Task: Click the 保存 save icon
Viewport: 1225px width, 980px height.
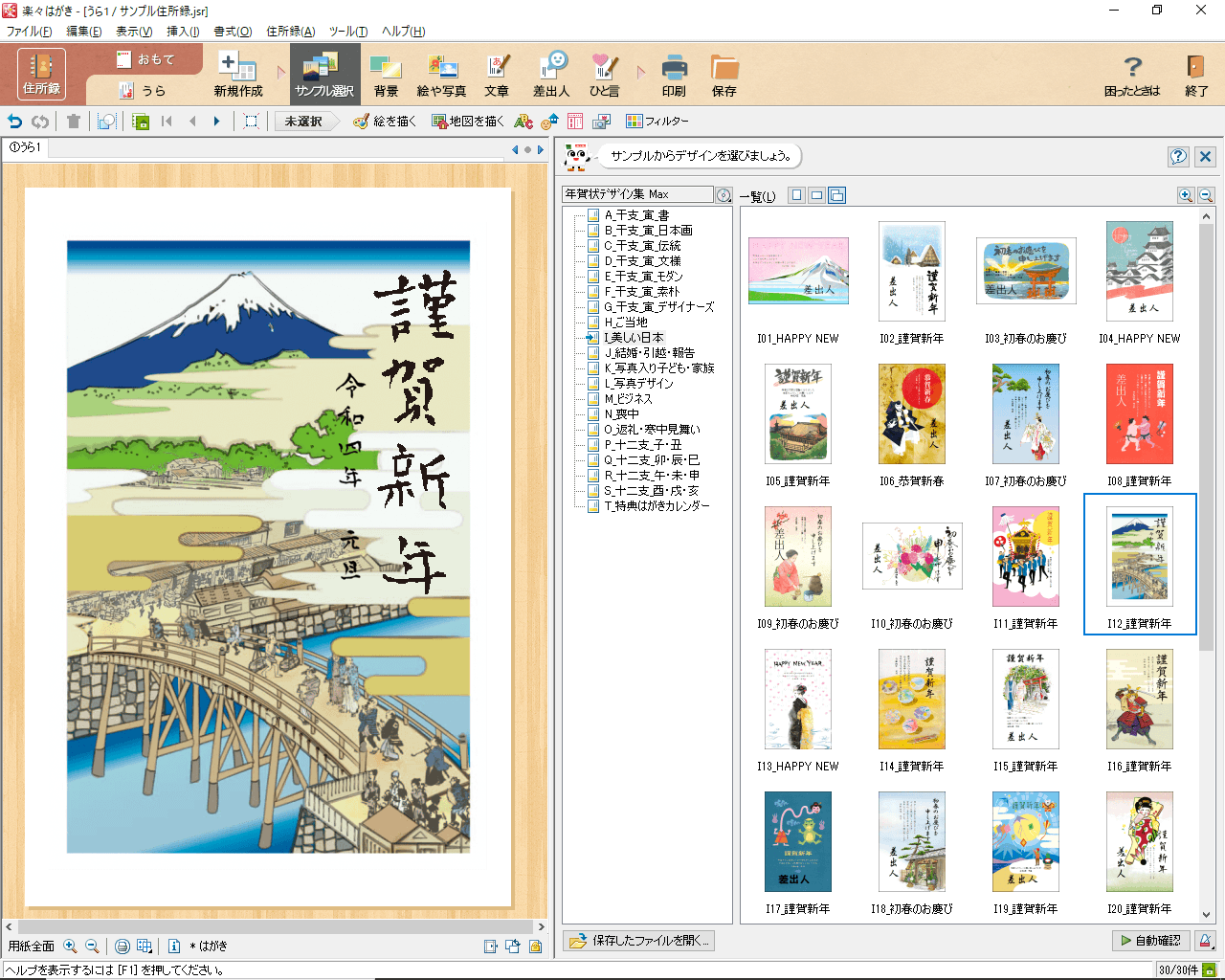Action: [724, 76]
